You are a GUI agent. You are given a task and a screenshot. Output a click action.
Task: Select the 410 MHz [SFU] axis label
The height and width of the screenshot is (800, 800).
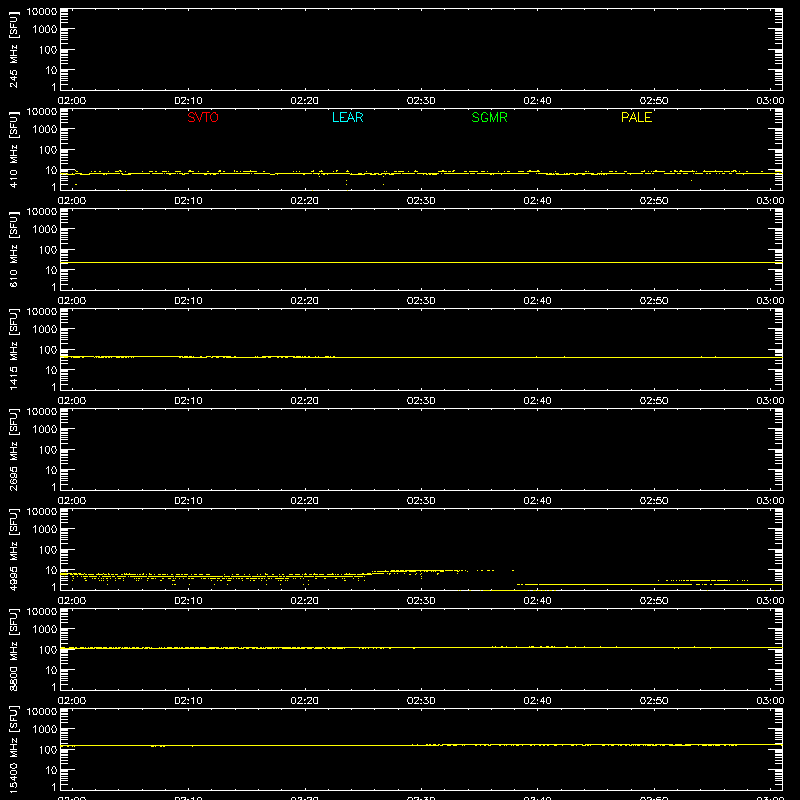[13, 149]
